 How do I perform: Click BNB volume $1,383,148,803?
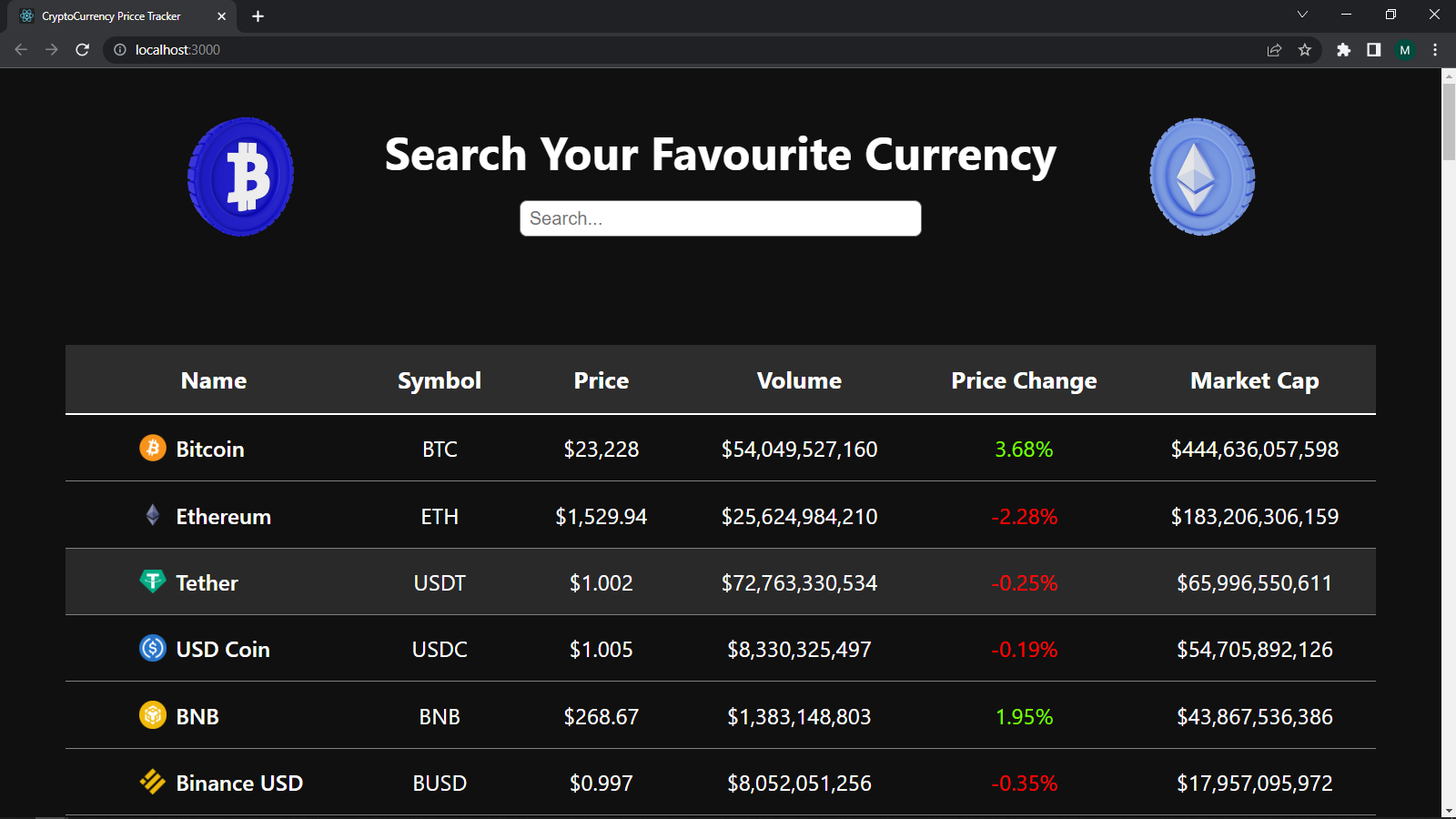[800, 717]
